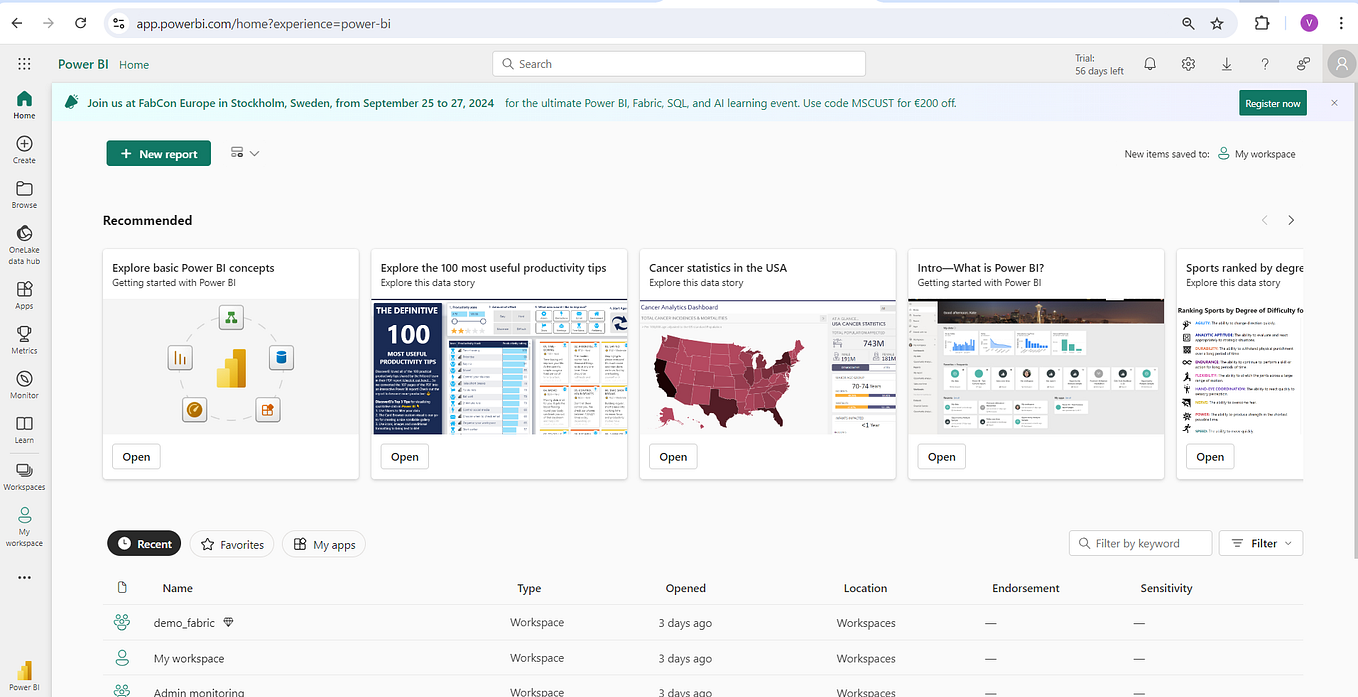Viewport: 1358px width, 697px height.
Task: Click Trial 56 days left status
Action: [1099, 64]
